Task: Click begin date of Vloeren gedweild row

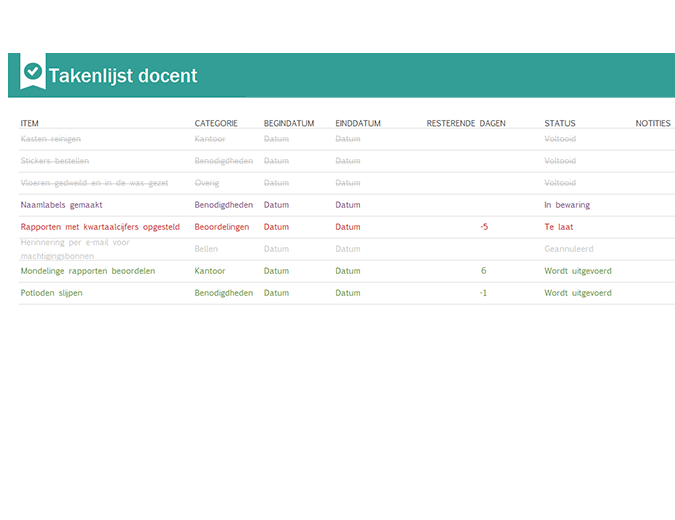Action: click(276, 183)
